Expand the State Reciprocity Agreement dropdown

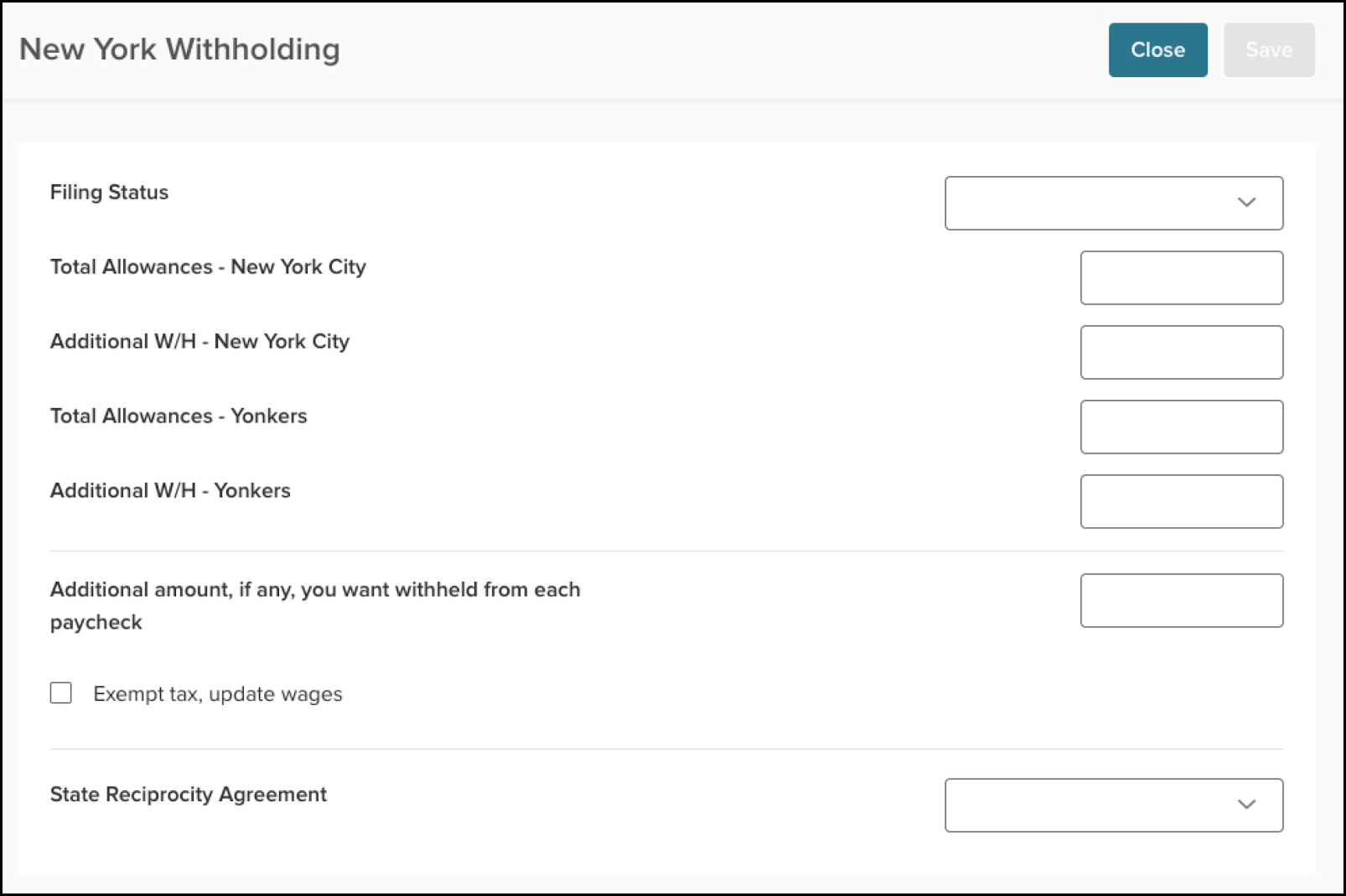point(1114,805)
